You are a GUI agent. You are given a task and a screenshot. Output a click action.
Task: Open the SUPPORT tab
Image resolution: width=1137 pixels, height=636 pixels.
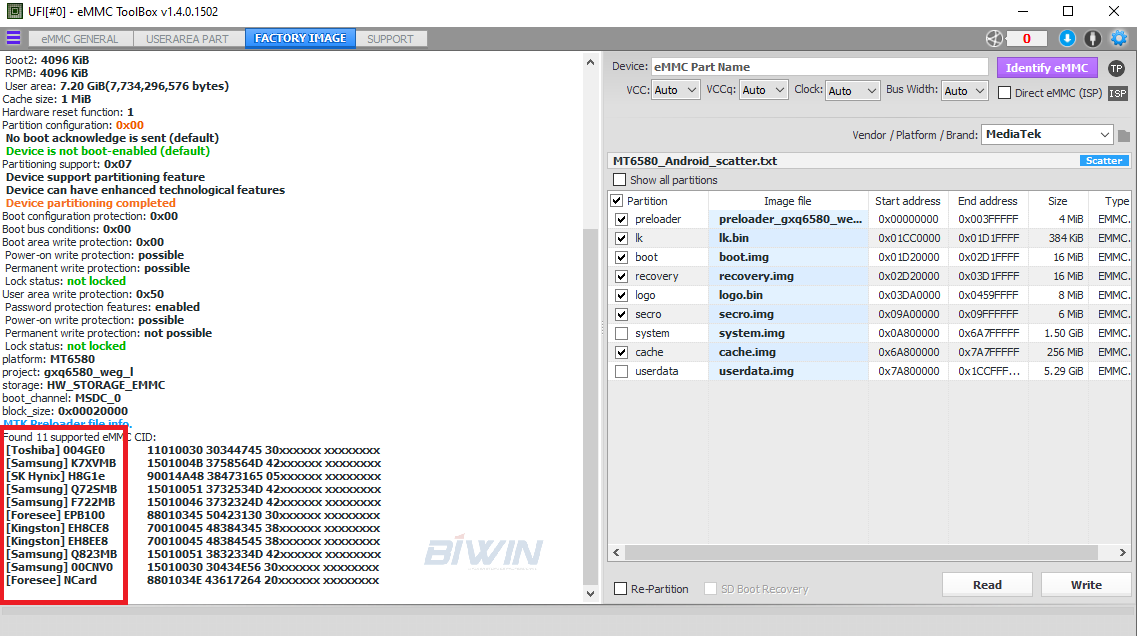pyautogui.click(x=390, y=39)
